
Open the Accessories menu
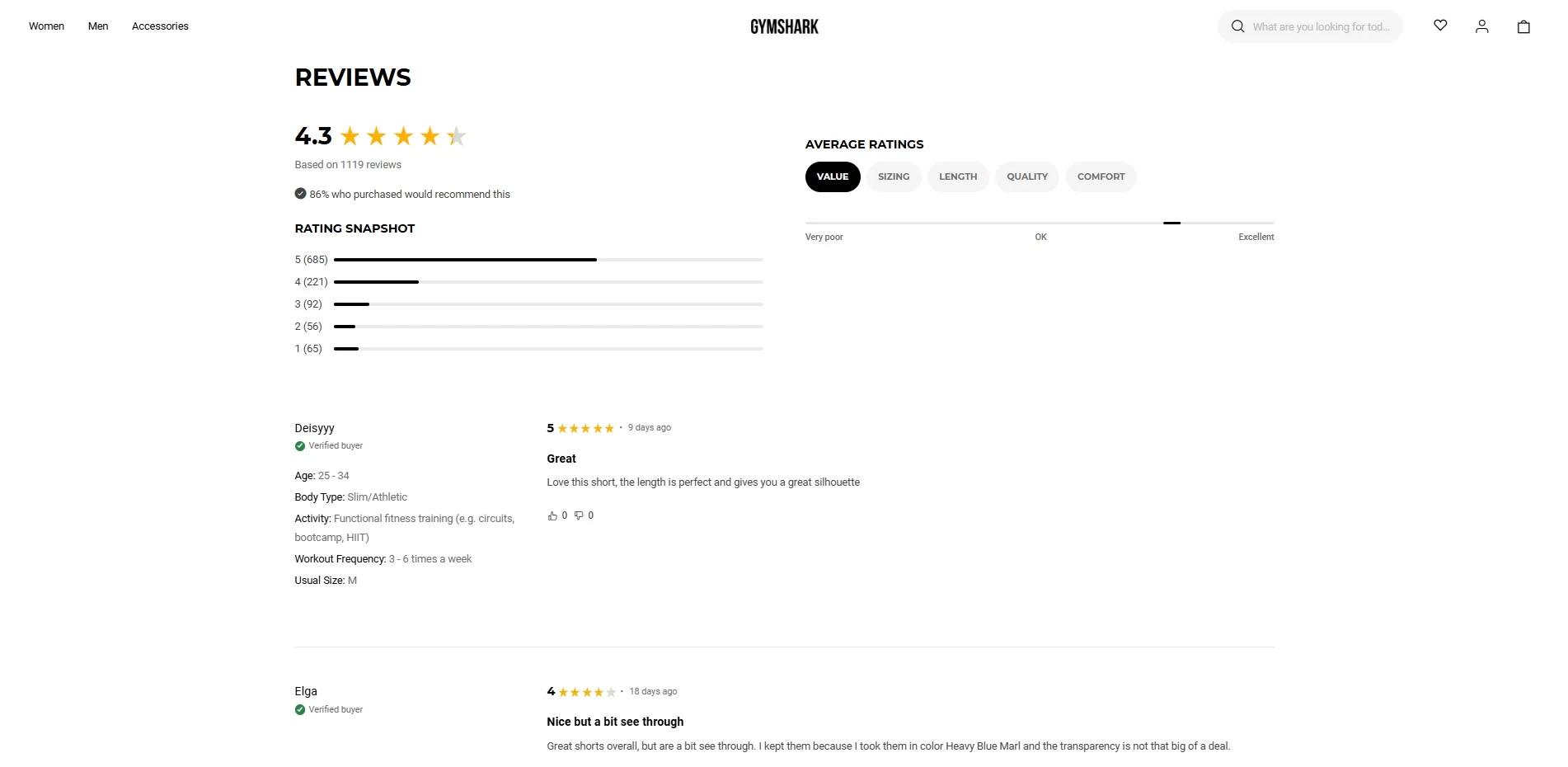click(160, 26)
